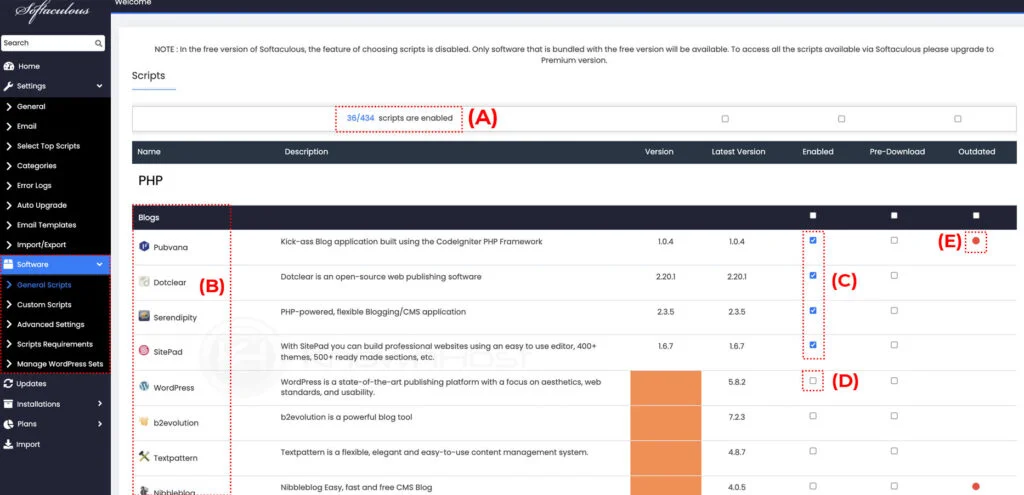Screen dimensions: 1024x495
Task: Open Manage WordPress Sets page
Action: (60, 364)
